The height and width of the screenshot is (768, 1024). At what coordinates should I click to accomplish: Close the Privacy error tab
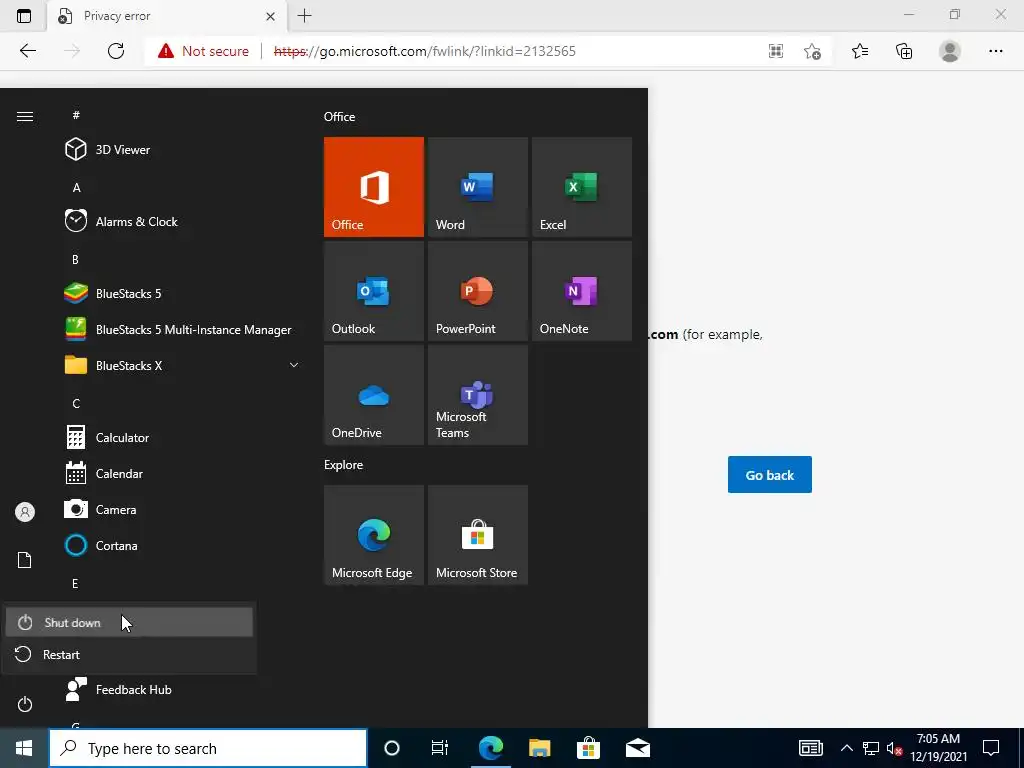click(270, 16)
